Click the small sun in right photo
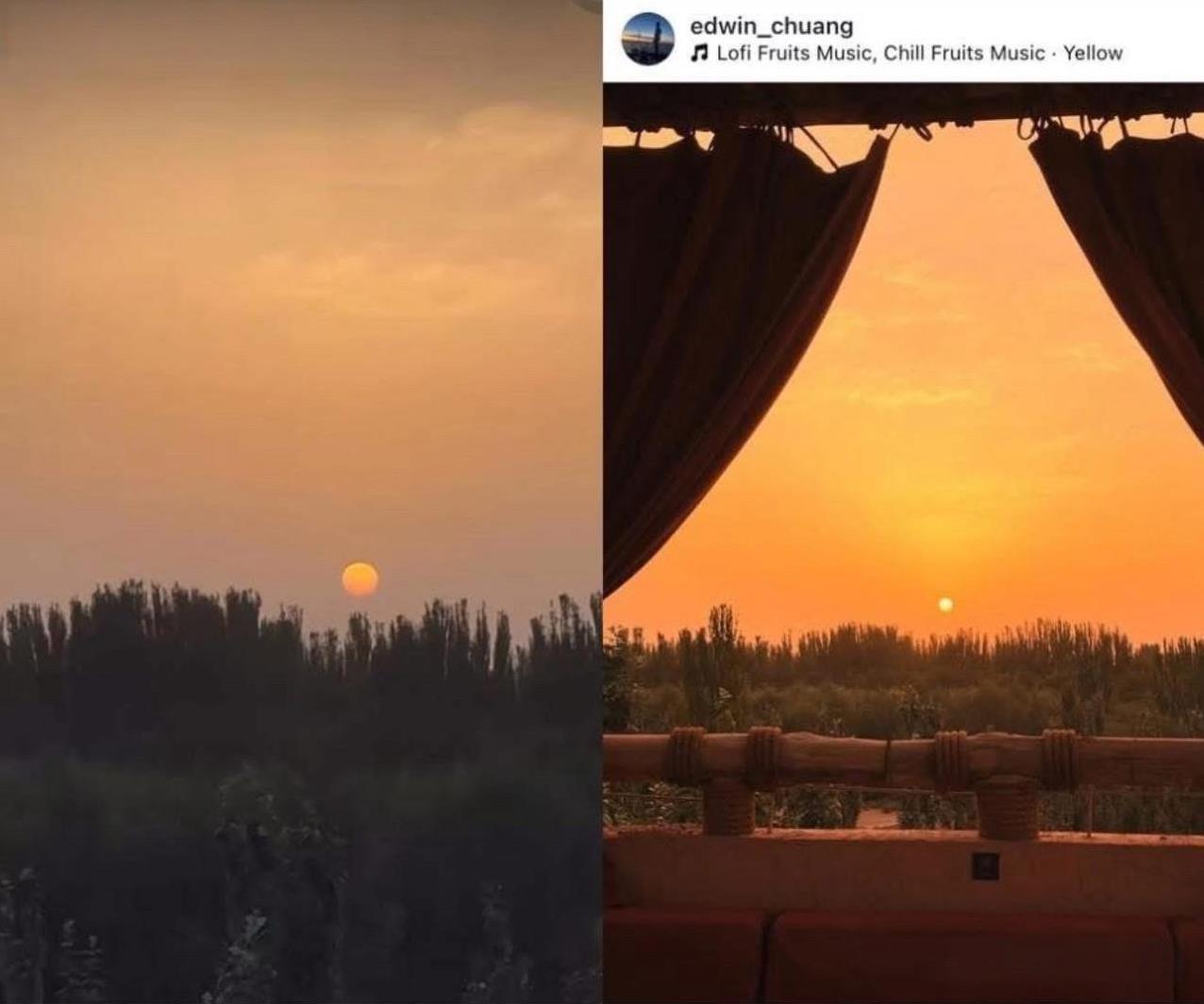This screenshot has width=1204, height=1004. [x=945, y=604]
